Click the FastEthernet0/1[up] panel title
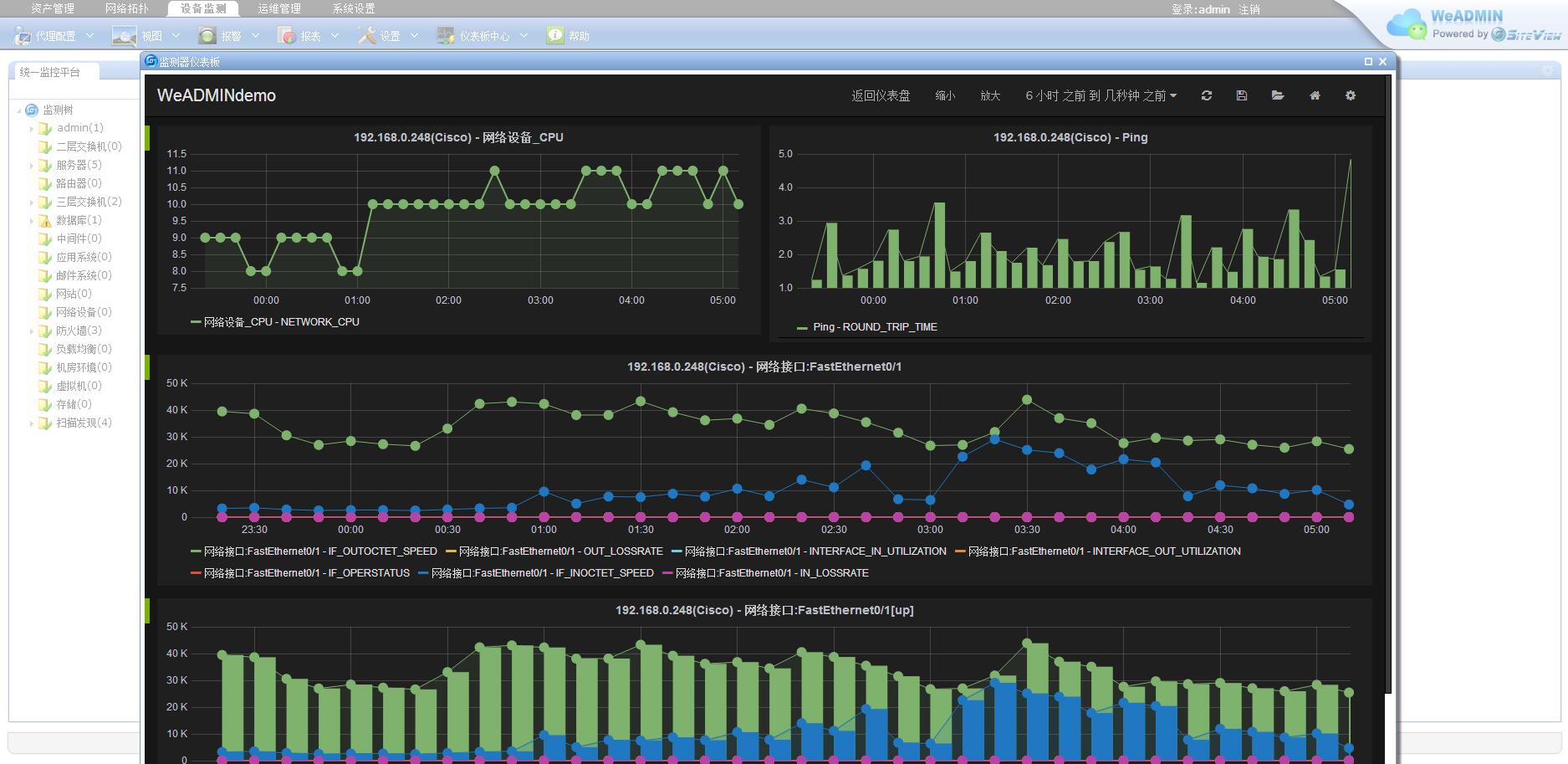This screenshot has height=764, width=1568. pyautogui.click(x=764, y=610)
